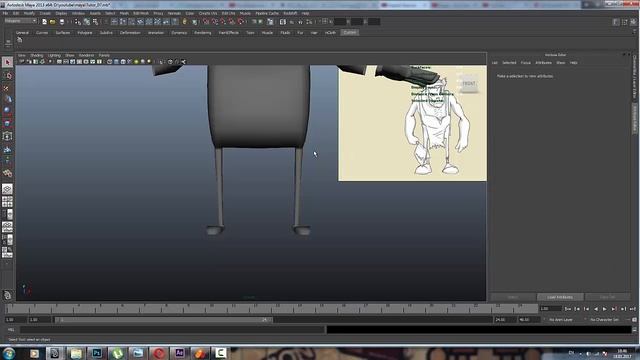Click the Play forwards button

(x=605, y=309)
